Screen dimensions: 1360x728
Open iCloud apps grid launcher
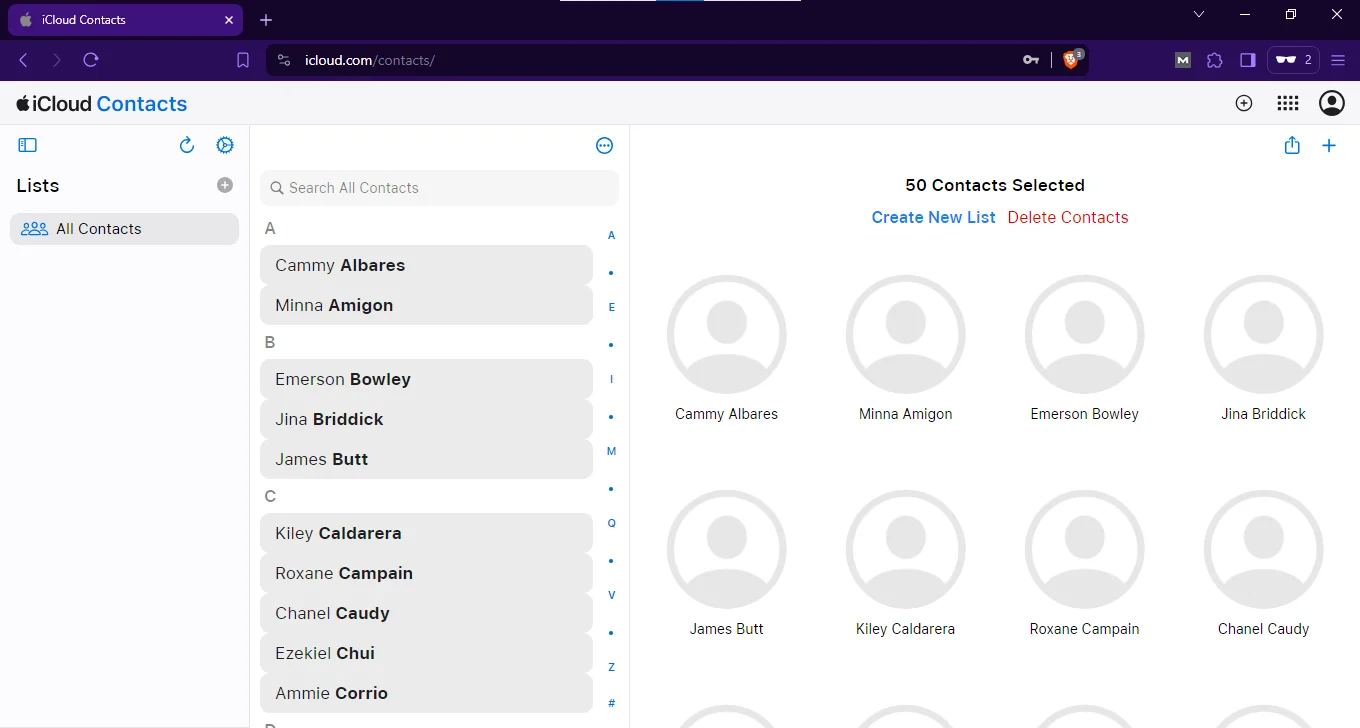click(1288, 103)
